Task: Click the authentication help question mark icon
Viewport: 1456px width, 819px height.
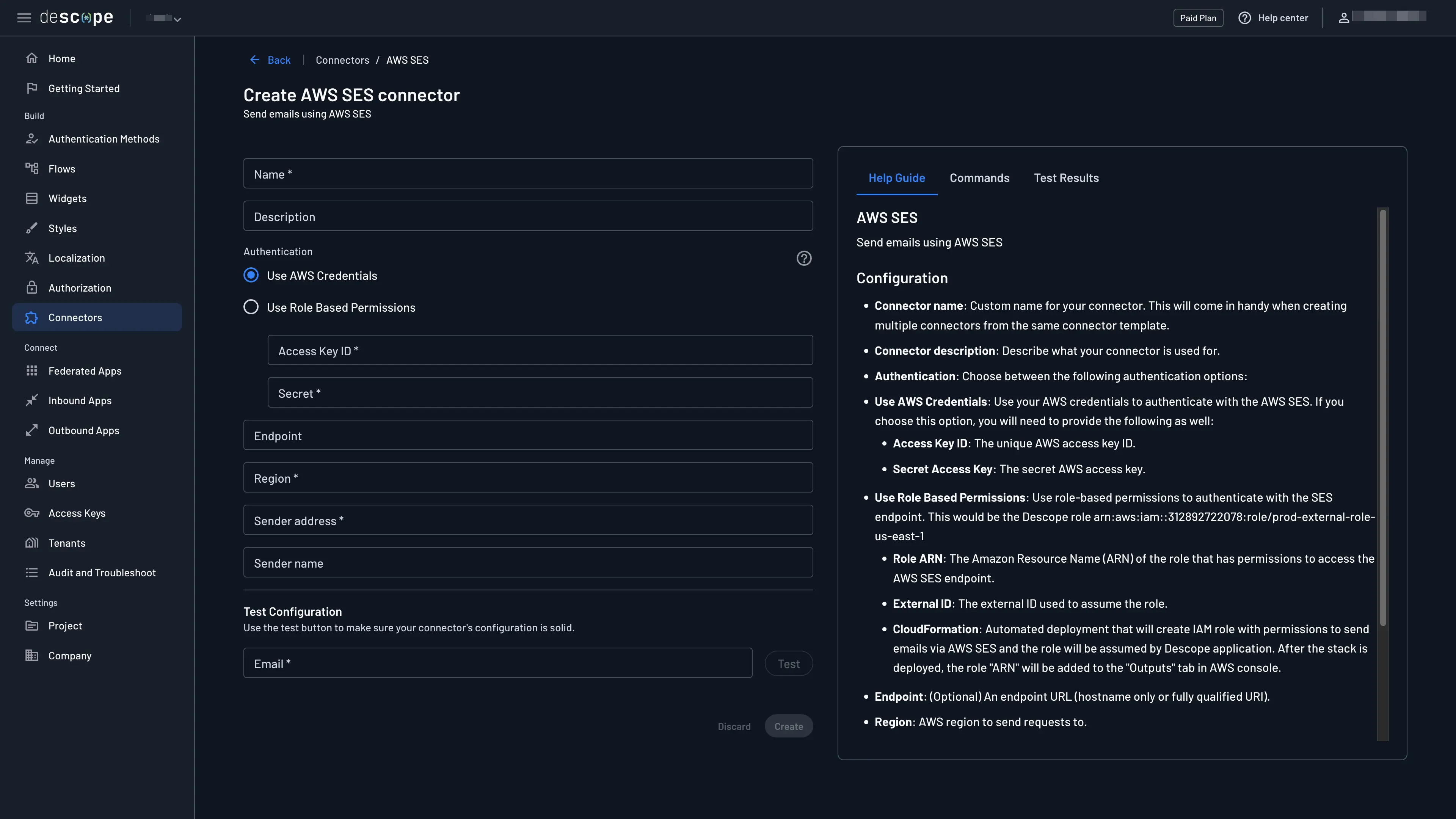Action: [804, 258]
